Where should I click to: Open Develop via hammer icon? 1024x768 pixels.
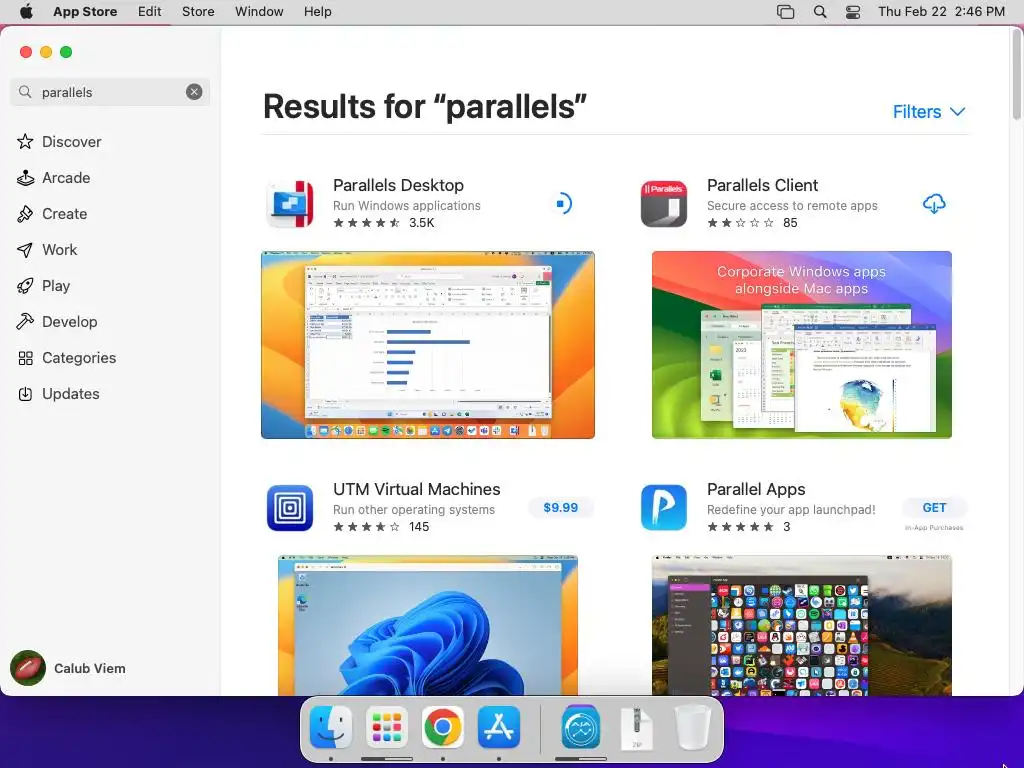coord(25,321)
